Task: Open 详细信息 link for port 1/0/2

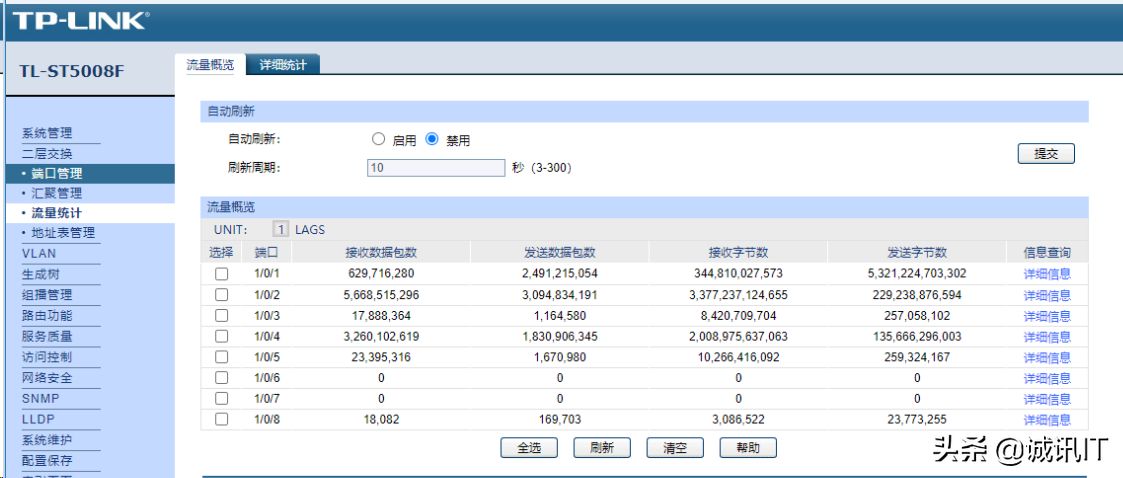Action: [1046, 295]
